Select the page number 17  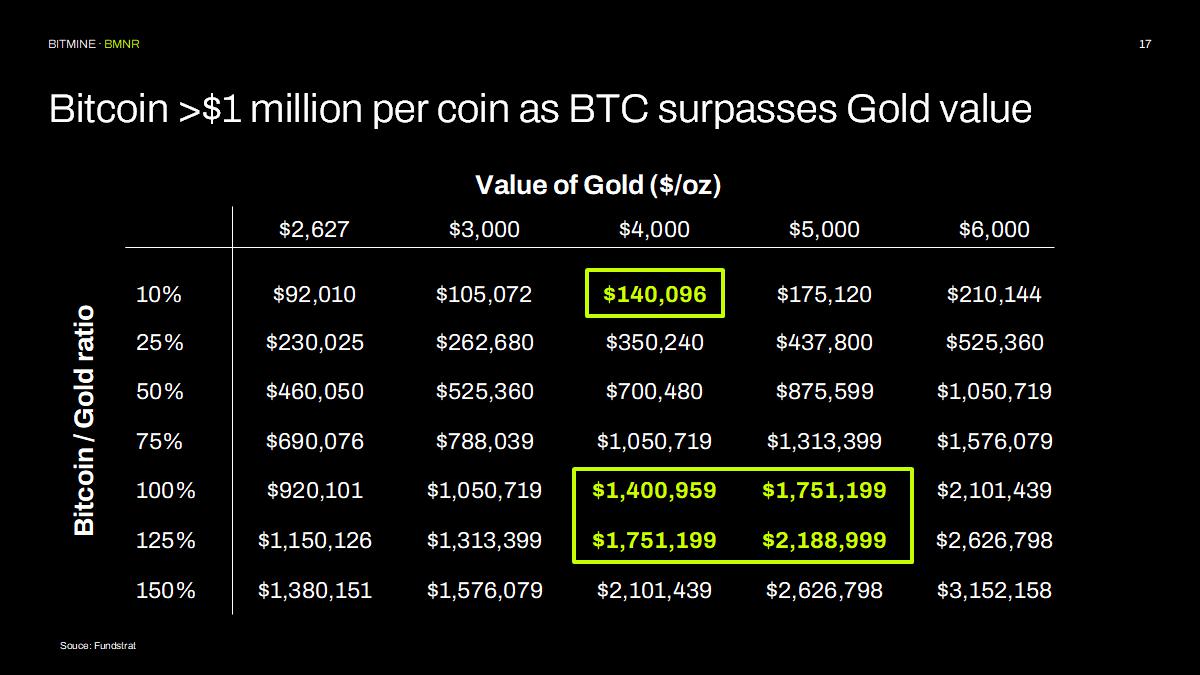[1145, 45]
